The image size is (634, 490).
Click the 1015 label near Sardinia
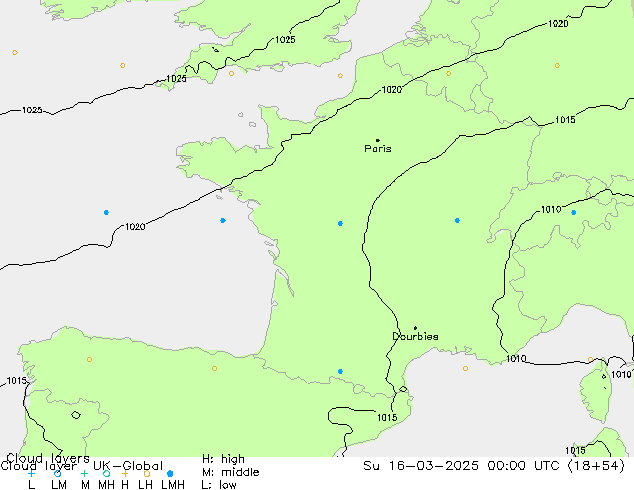pyautogui.click(x=575, y=451)
